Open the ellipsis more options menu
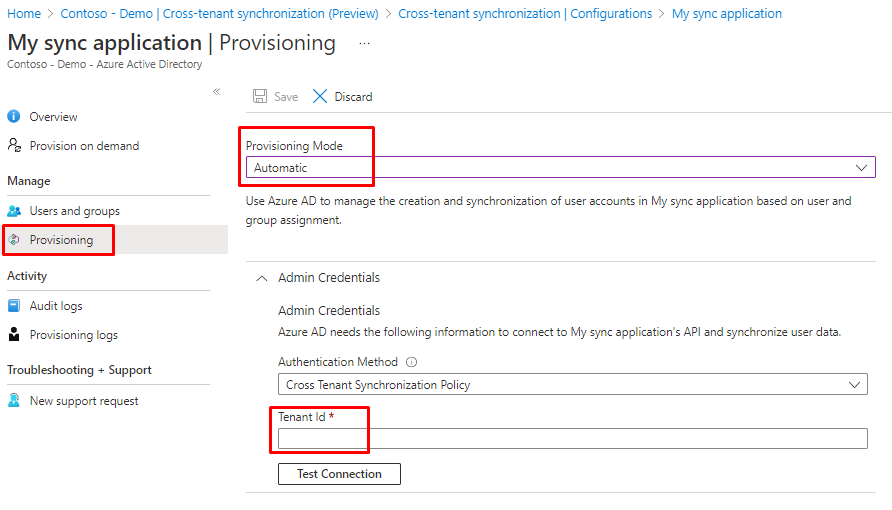The height and width of the screenshot is (510, 892). coord(364,44)
